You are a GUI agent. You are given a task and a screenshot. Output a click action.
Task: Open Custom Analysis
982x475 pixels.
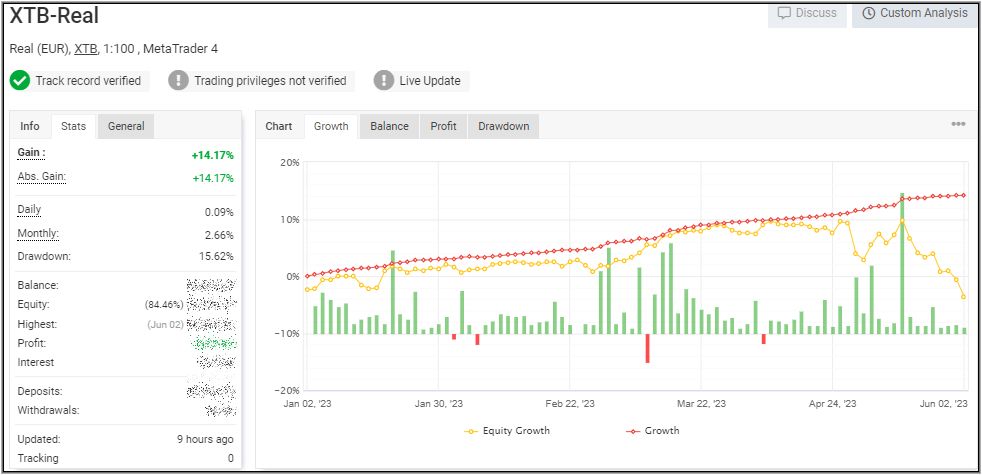[914, 14]
